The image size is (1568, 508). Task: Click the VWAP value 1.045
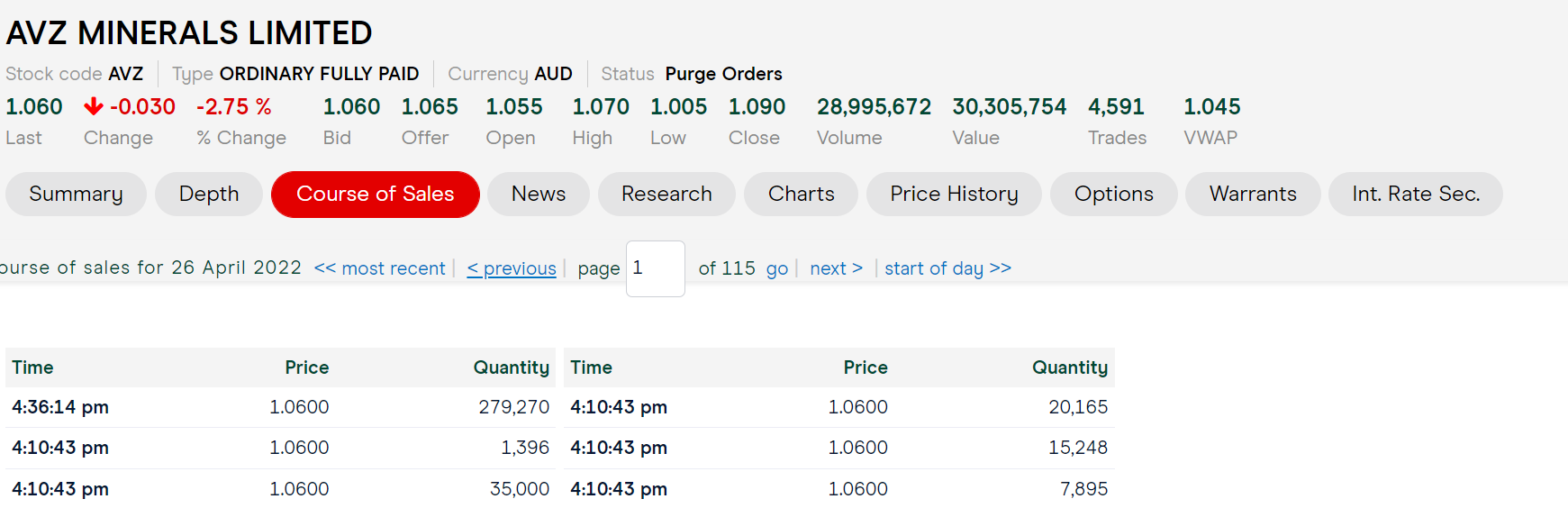point(1212,106)
